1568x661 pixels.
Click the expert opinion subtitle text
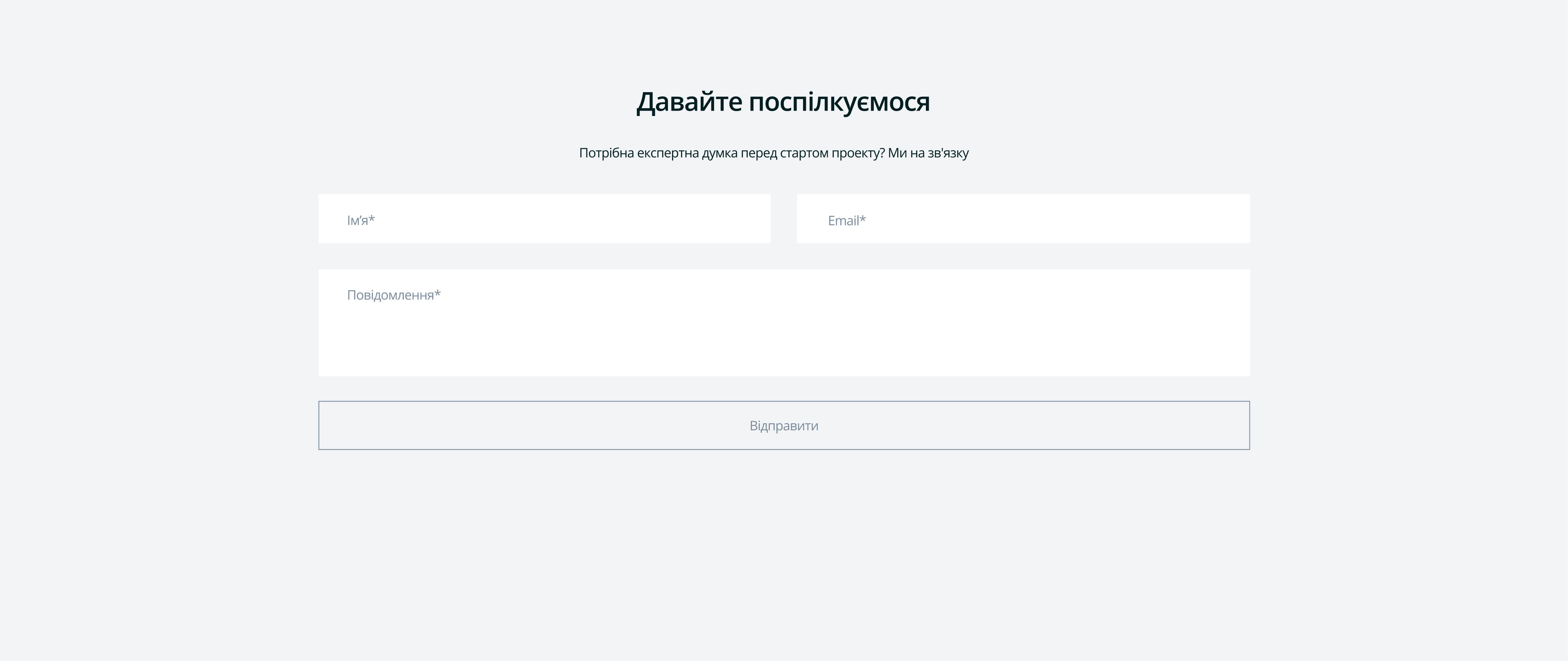tap(774, 154)
